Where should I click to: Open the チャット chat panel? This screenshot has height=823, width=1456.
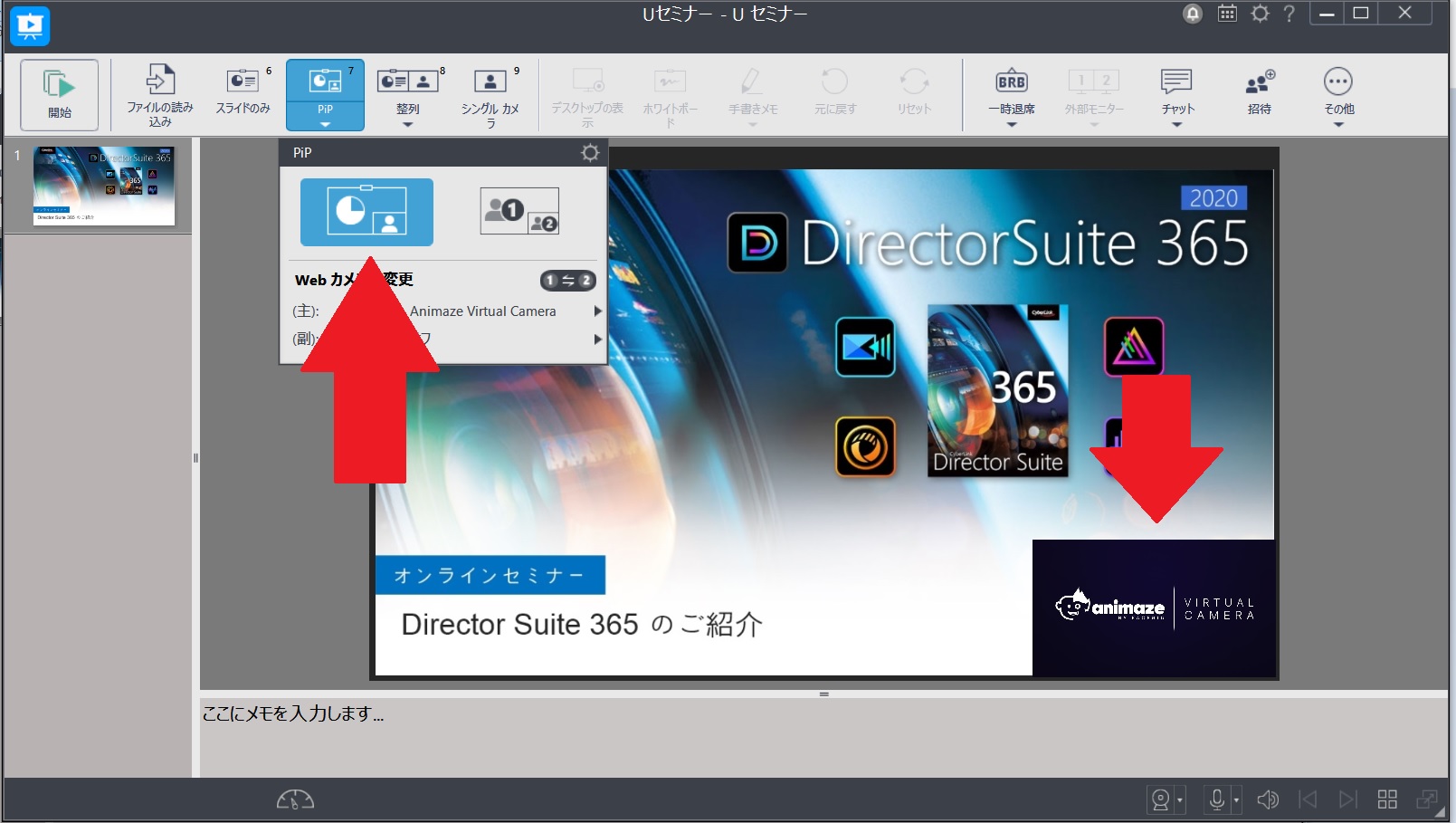pyautogui.click(x=1177, y=89)
